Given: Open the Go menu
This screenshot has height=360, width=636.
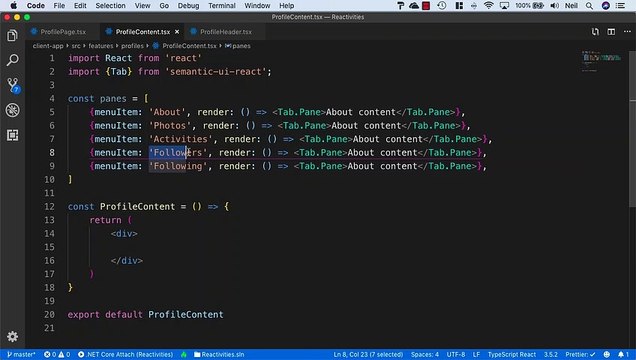Looking at the screenshot, I should 164,6.
